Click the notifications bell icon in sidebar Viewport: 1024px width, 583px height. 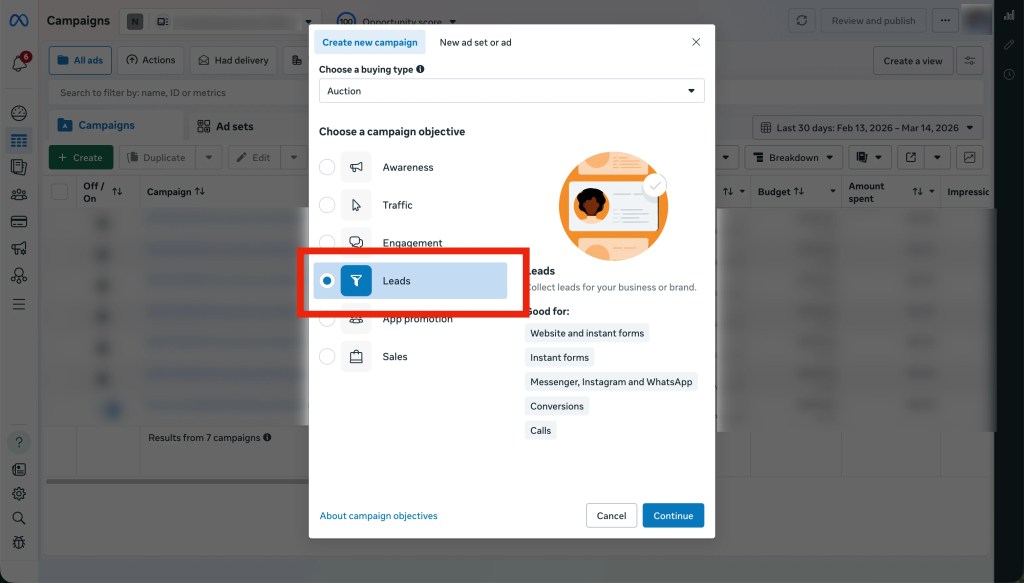tap(19, 64)
